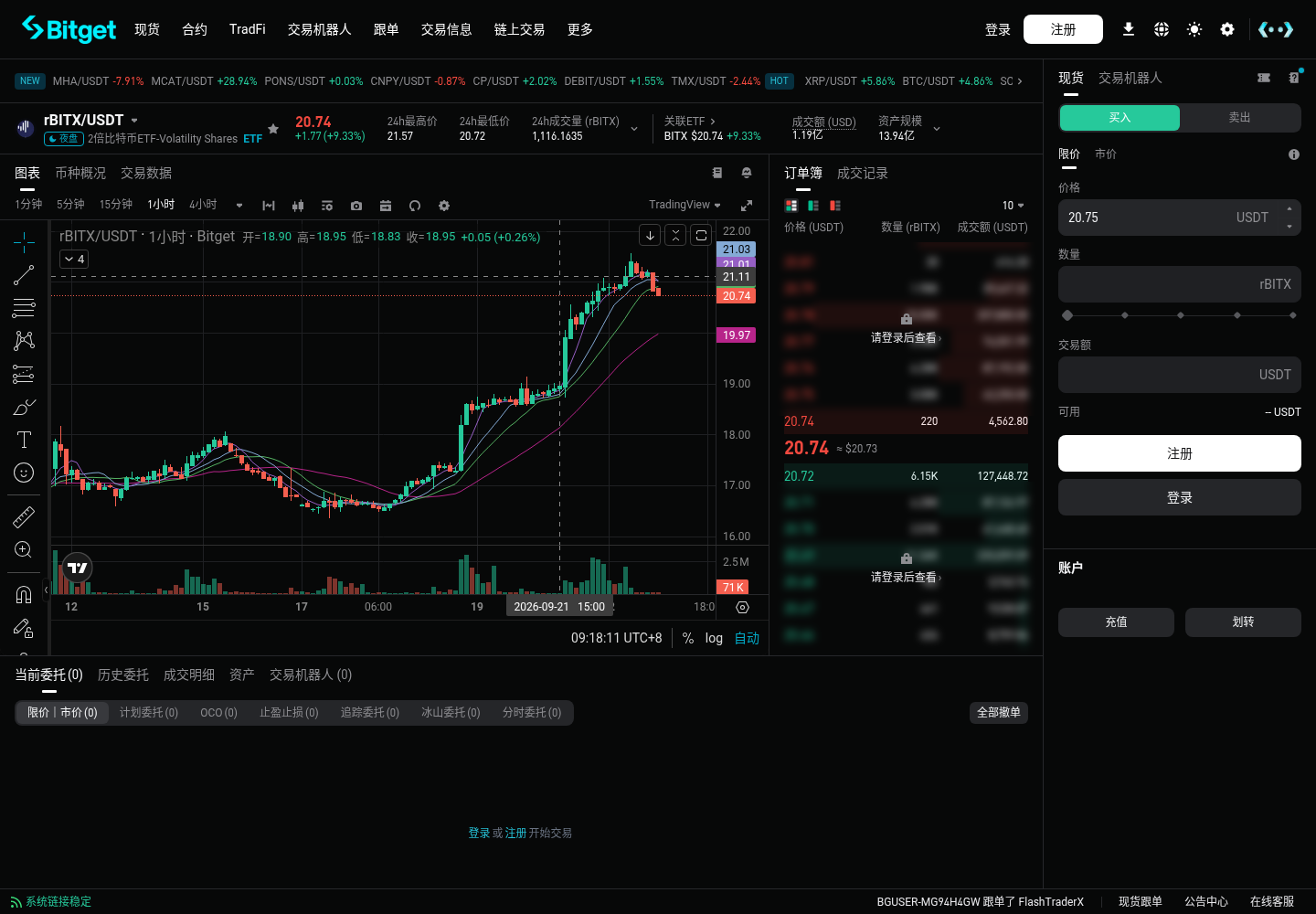Open header settings gear icon

tap(1227, 29)
